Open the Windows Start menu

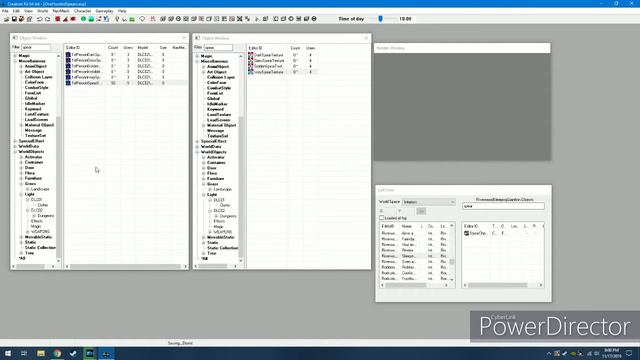[8, 353]
